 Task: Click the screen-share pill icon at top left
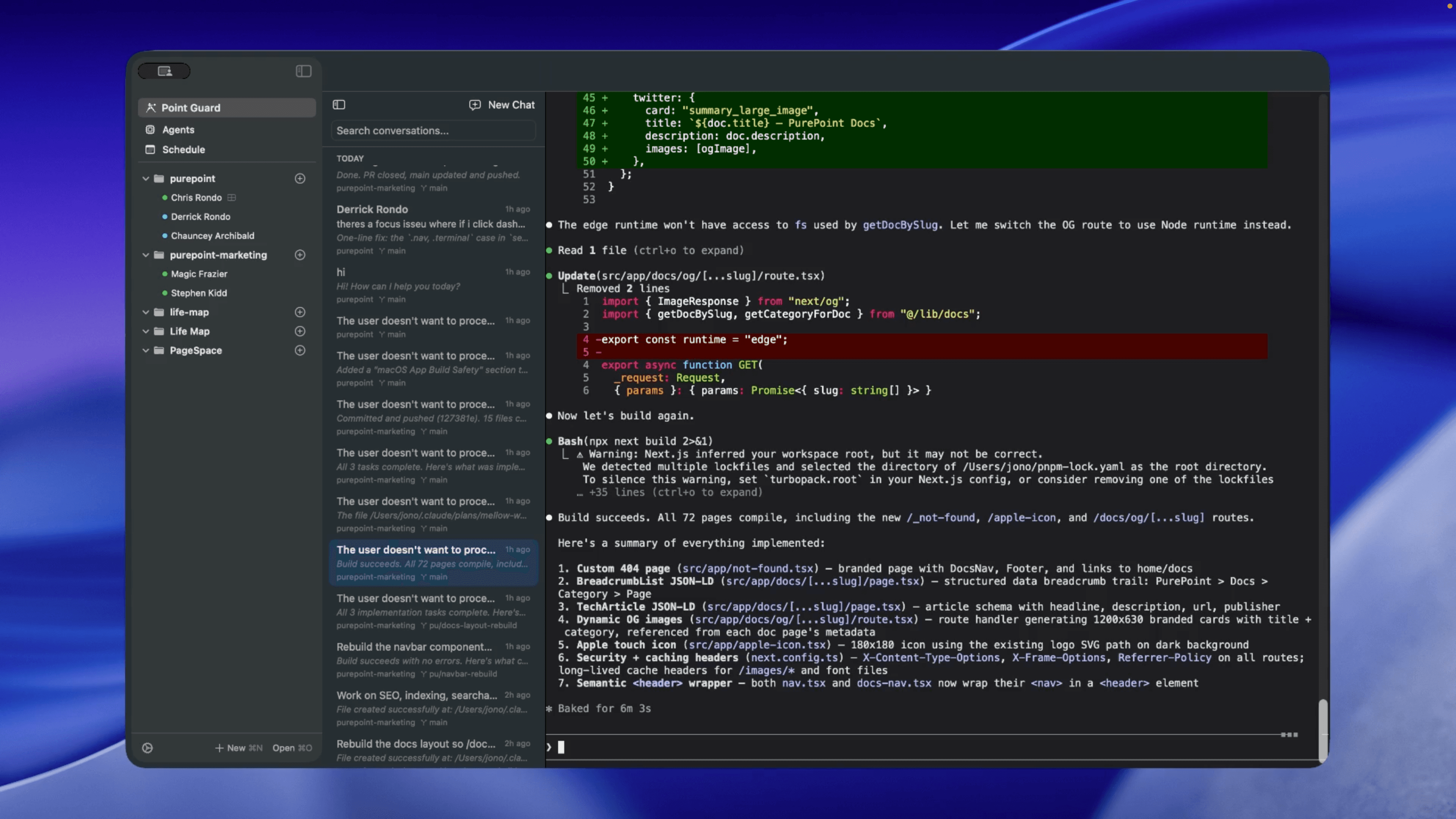(x=165, y=71)
